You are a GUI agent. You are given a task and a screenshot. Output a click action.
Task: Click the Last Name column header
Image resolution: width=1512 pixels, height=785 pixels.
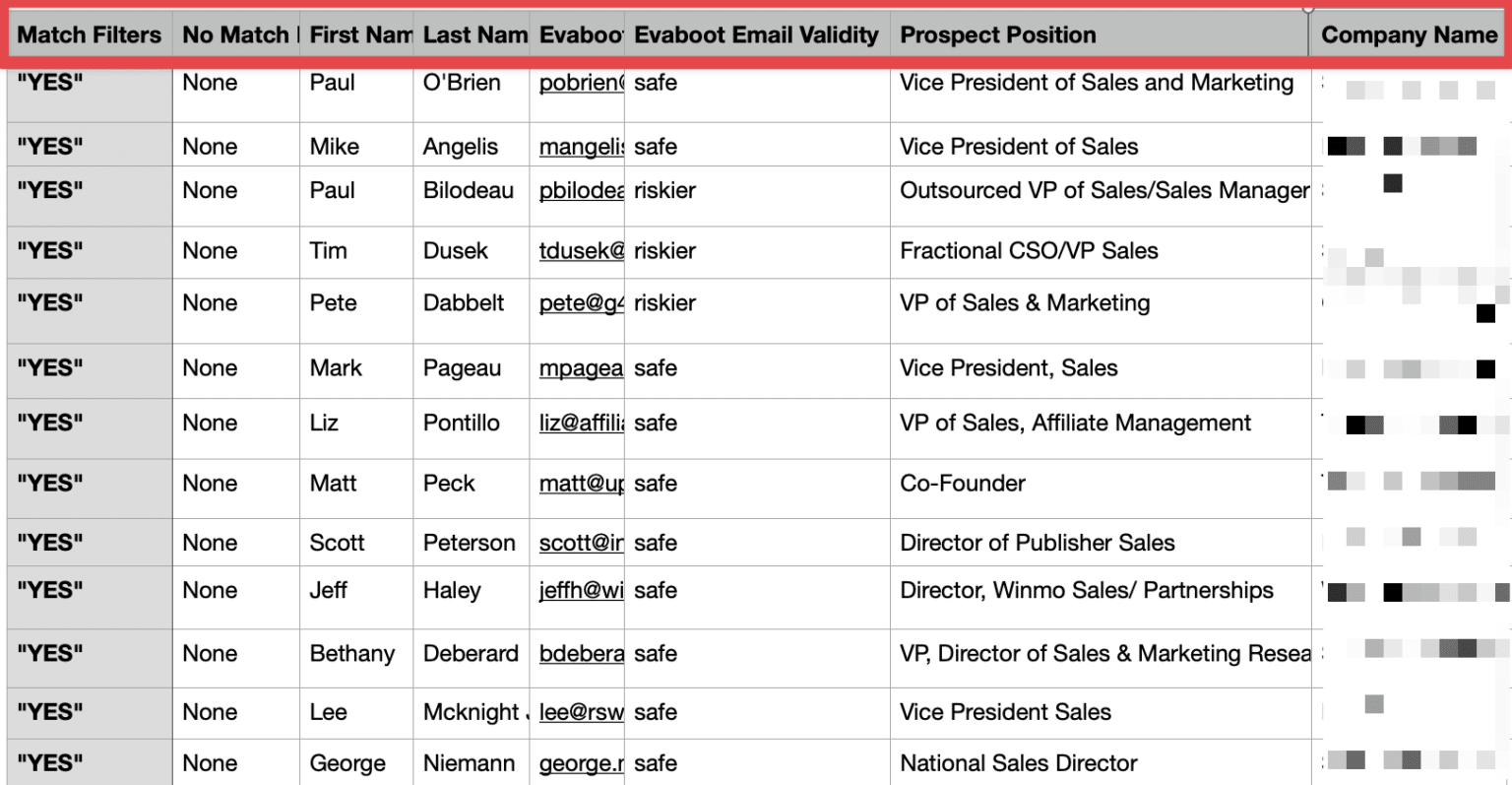pos(472,35)
